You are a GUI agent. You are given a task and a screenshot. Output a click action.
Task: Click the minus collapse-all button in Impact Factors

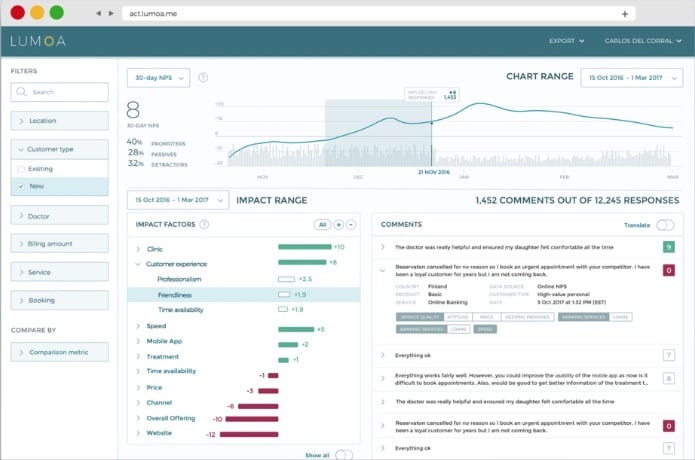point(351,225)
